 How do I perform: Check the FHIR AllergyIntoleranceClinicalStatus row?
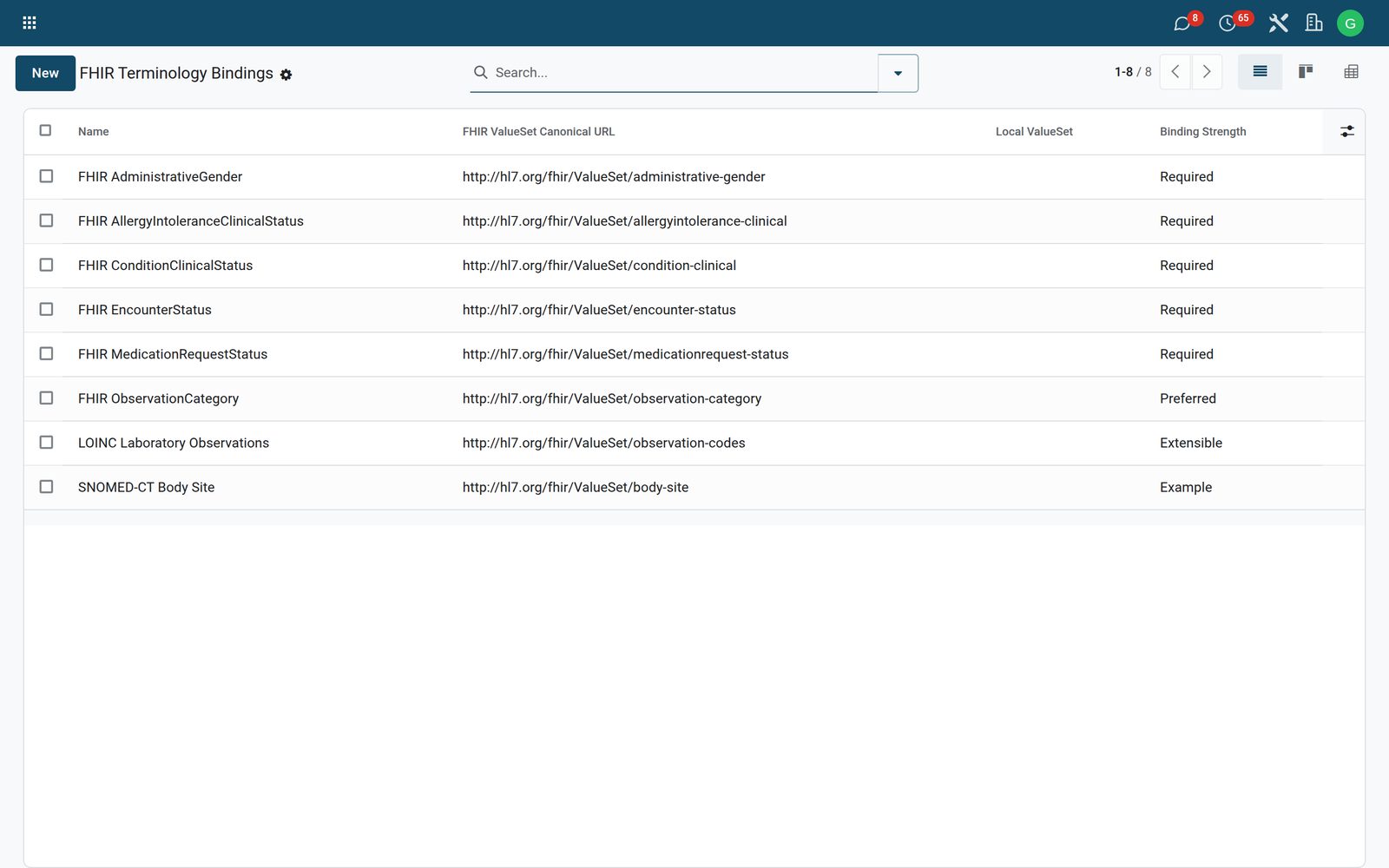[46, 220]
